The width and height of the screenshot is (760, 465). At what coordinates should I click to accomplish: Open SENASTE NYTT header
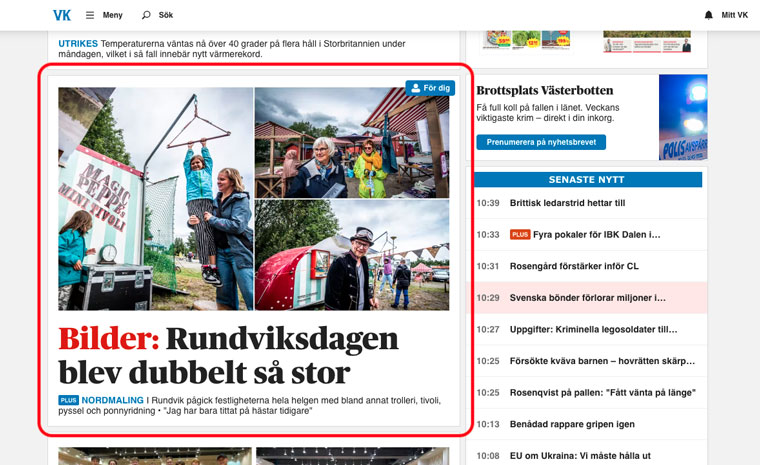click(588, 179)
